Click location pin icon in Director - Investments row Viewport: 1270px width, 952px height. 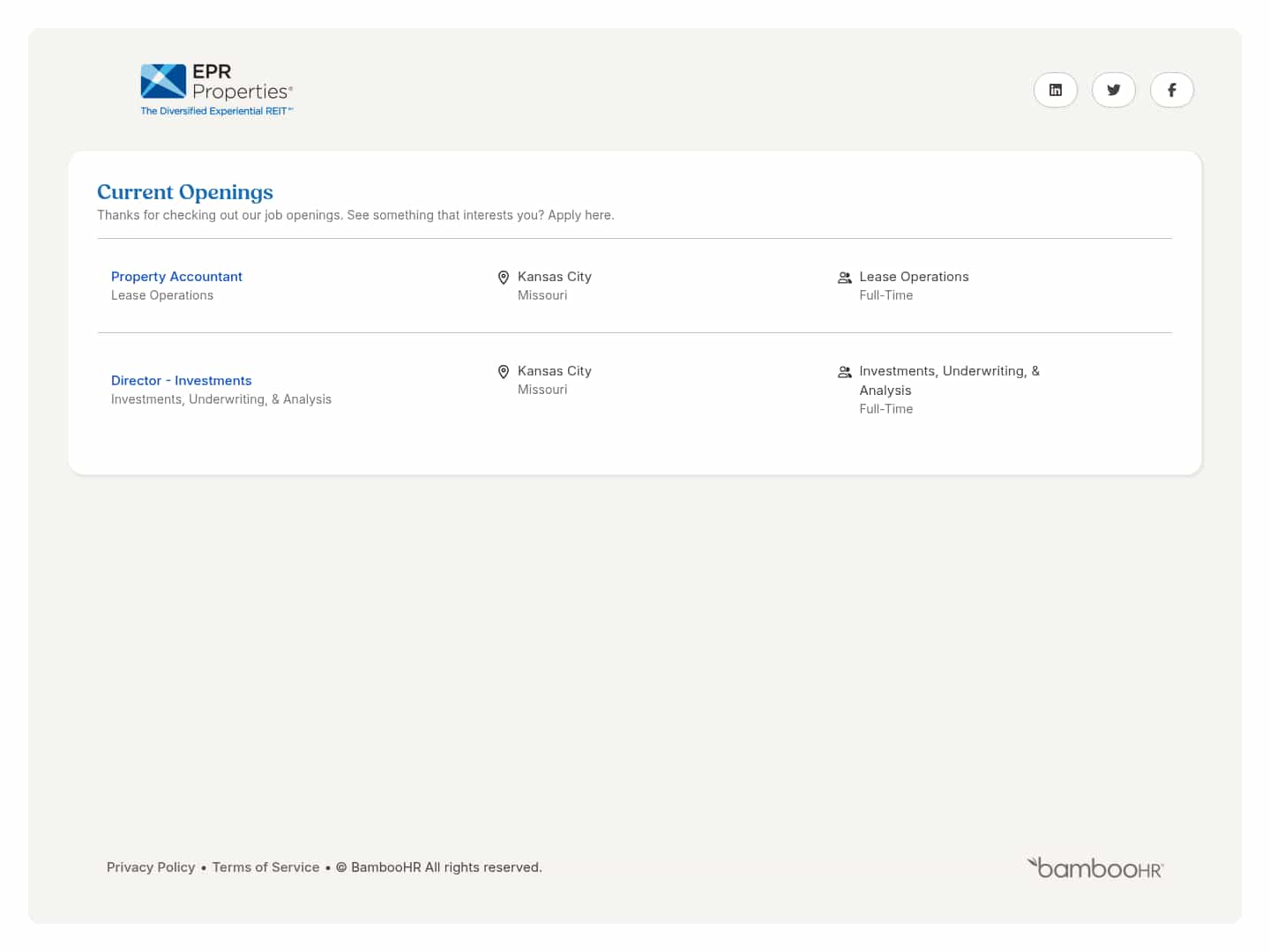tap(504, 372)
